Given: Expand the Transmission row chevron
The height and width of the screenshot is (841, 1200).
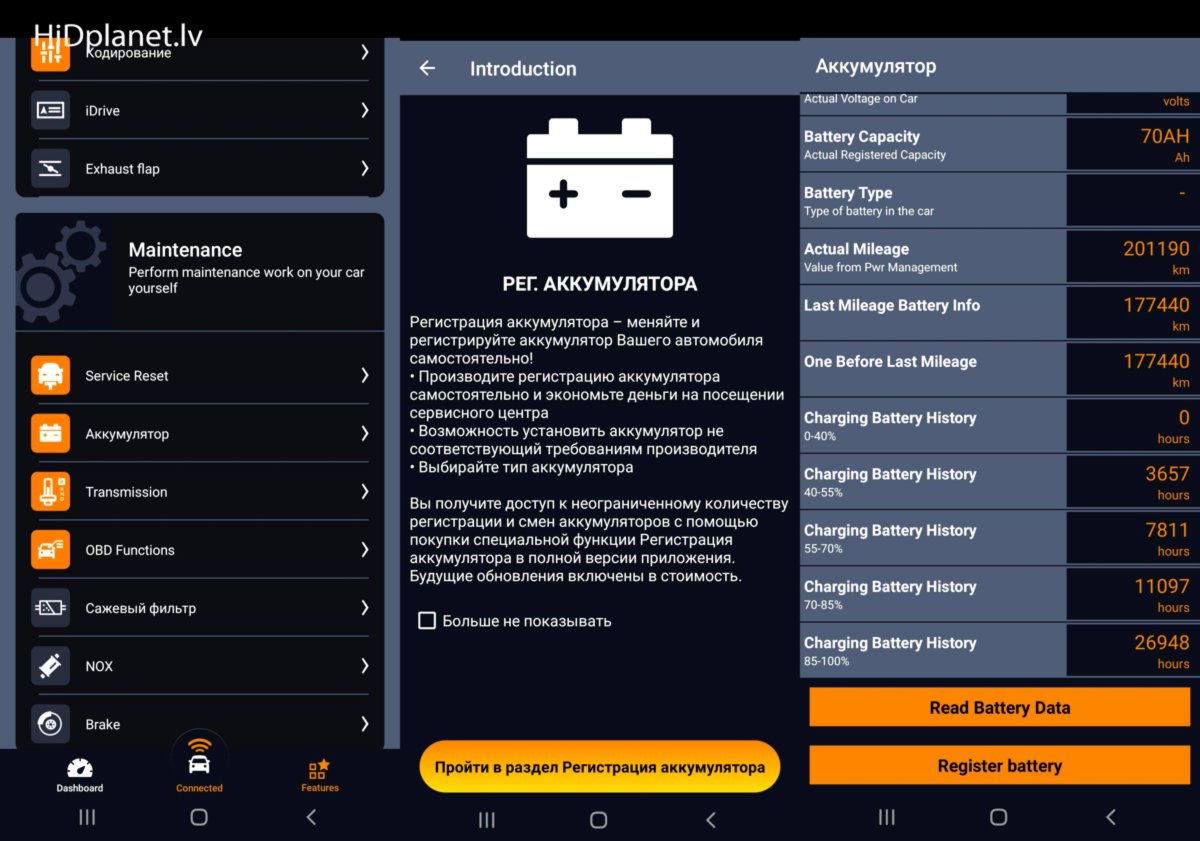Looking at the screenshot, I should click(x=364, y=492).
